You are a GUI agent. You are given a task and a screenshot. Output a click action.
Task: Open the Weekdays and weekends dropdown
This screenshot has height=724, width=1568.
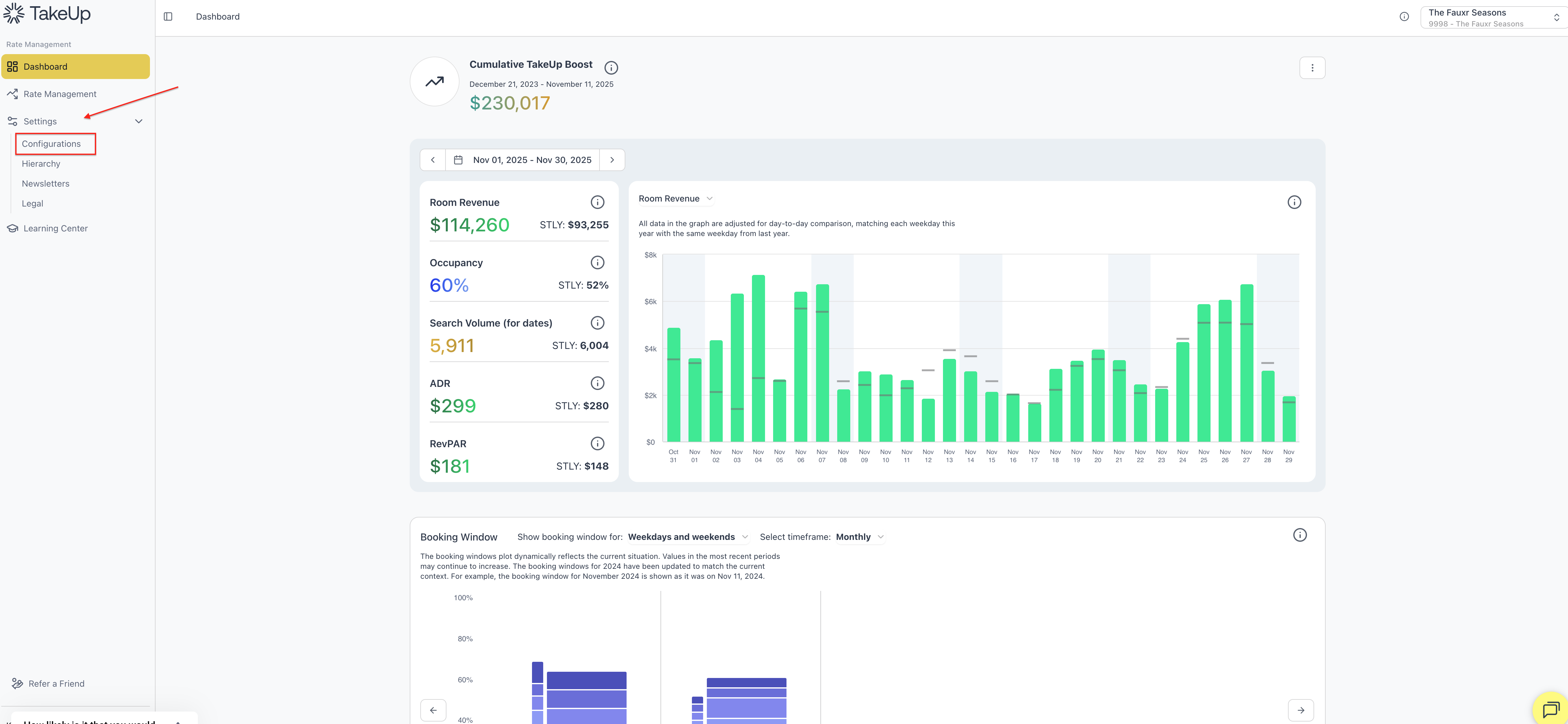point(687,537)
